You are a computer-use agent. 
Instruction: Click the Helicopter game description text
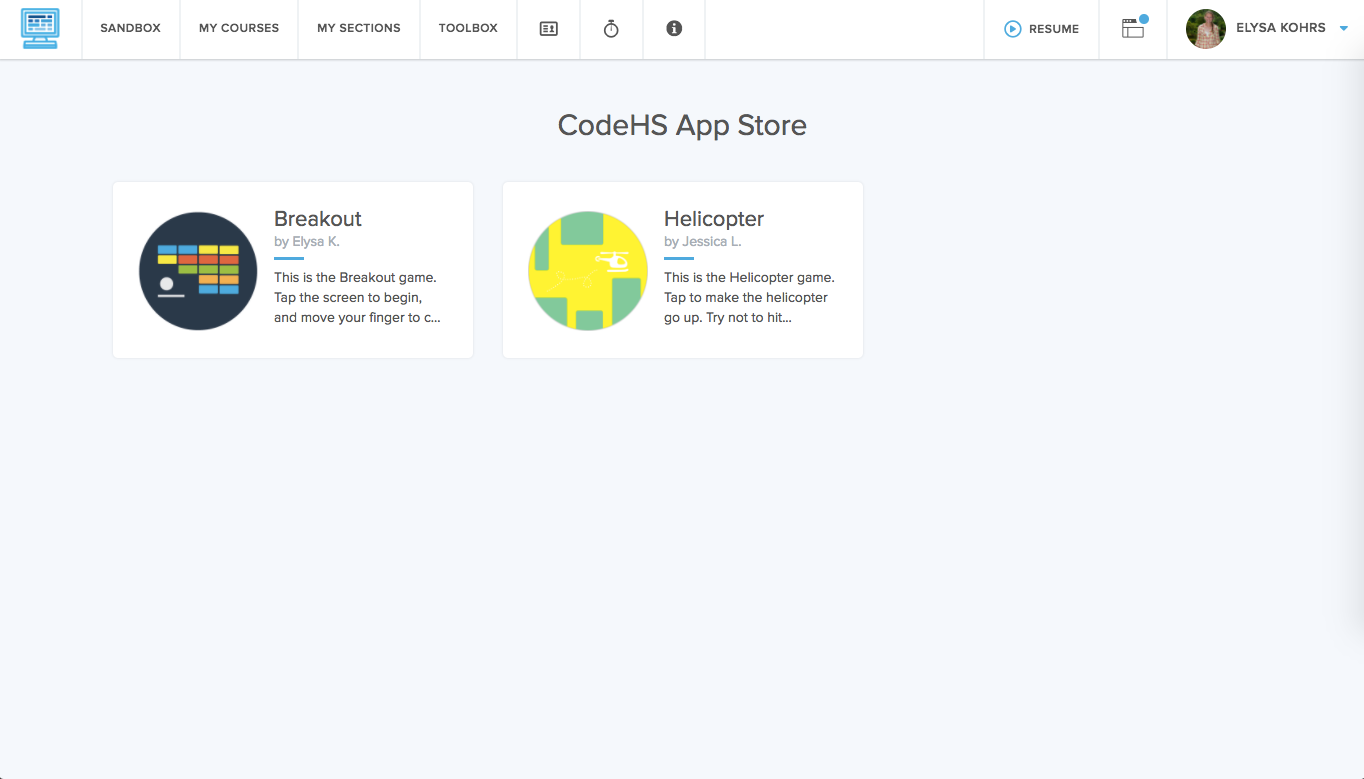[749, 298]
